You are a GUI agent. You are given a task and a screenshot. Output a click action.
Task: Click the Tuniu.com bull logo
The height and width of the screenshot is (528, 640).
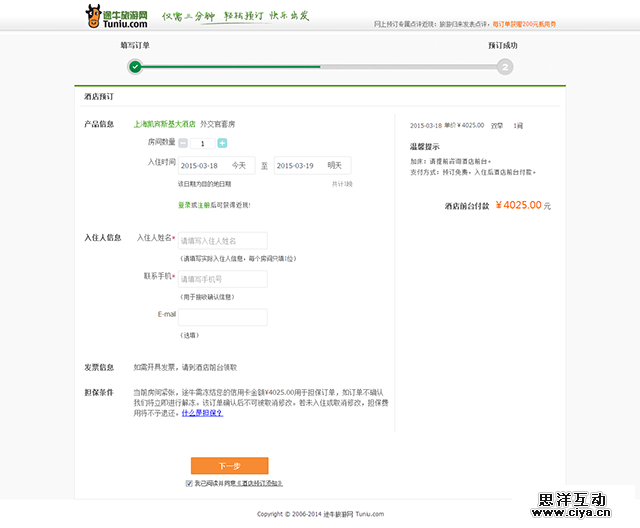coord(116,16)
